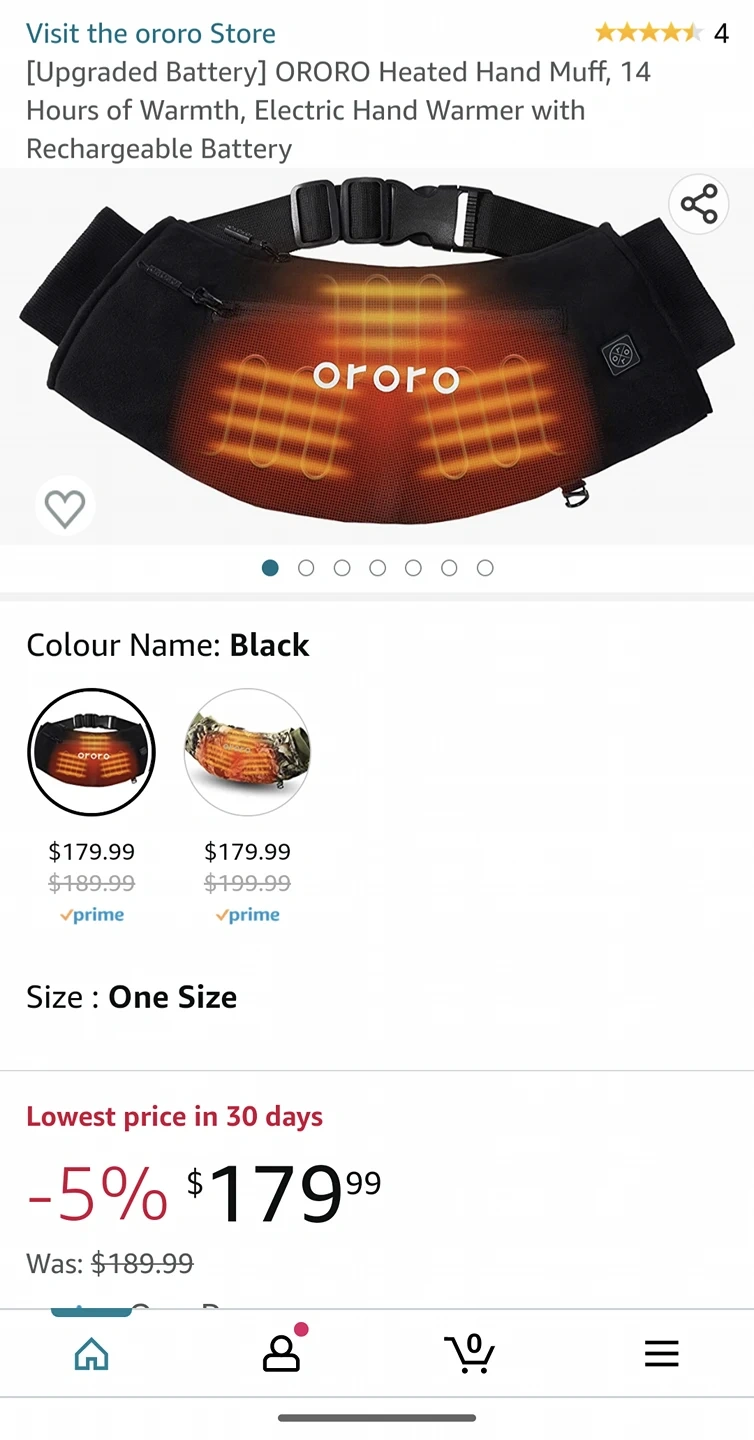Viewport: 754px width, 1440px height.
Task: Open the shopping cart
Action: coord(470,1353)
